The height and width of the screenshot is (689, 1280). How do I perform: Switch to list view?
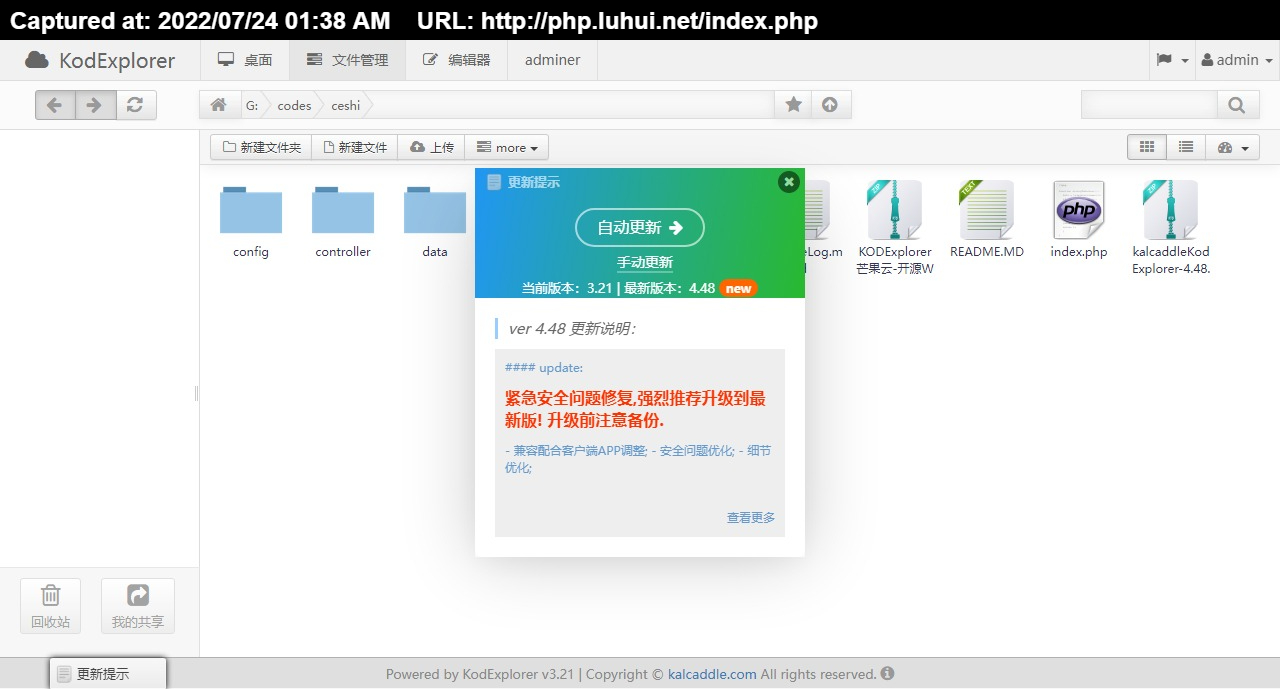coord(1186,147)
